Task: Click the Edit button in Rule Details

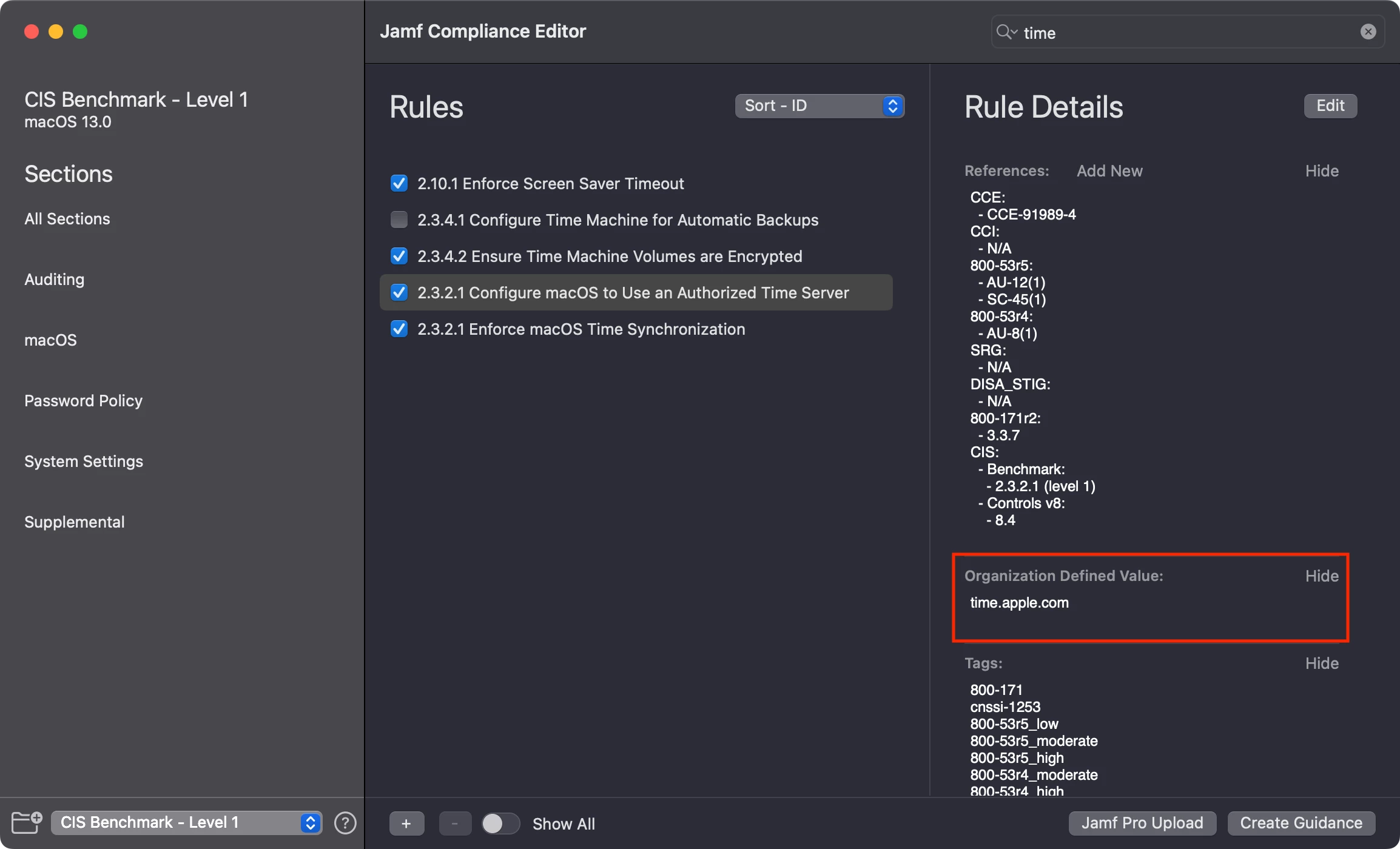Action: click(x=1330, y=106)
